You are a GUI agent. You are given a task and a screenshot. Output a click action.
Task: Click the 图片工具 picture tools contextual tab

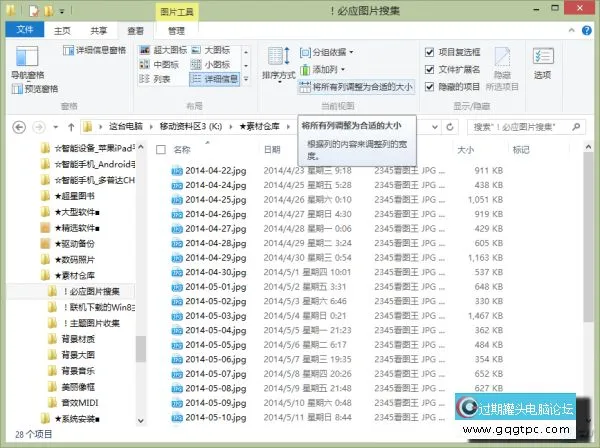tap(176, 12)
